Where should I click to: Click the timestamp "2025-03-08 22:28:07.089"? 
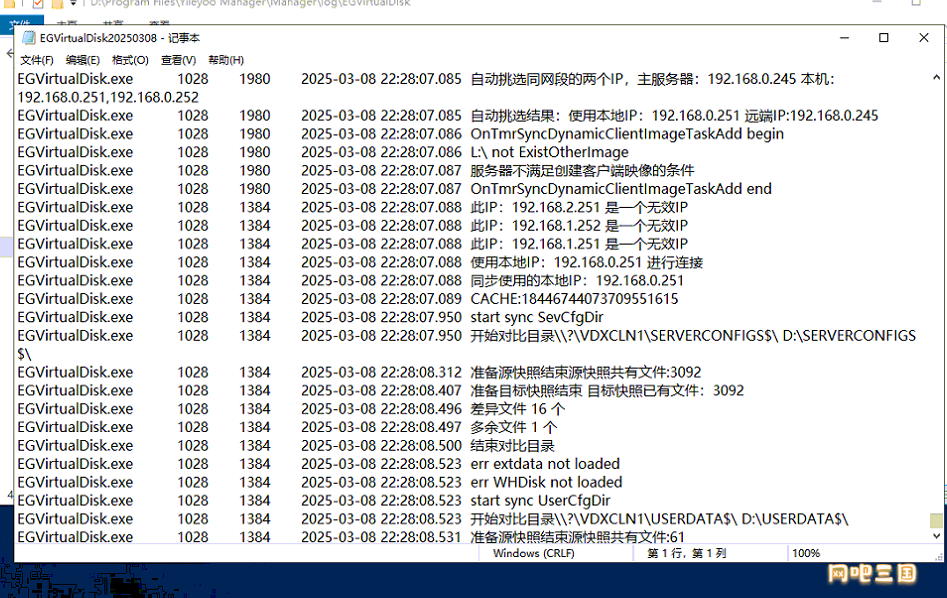[381, 299]
